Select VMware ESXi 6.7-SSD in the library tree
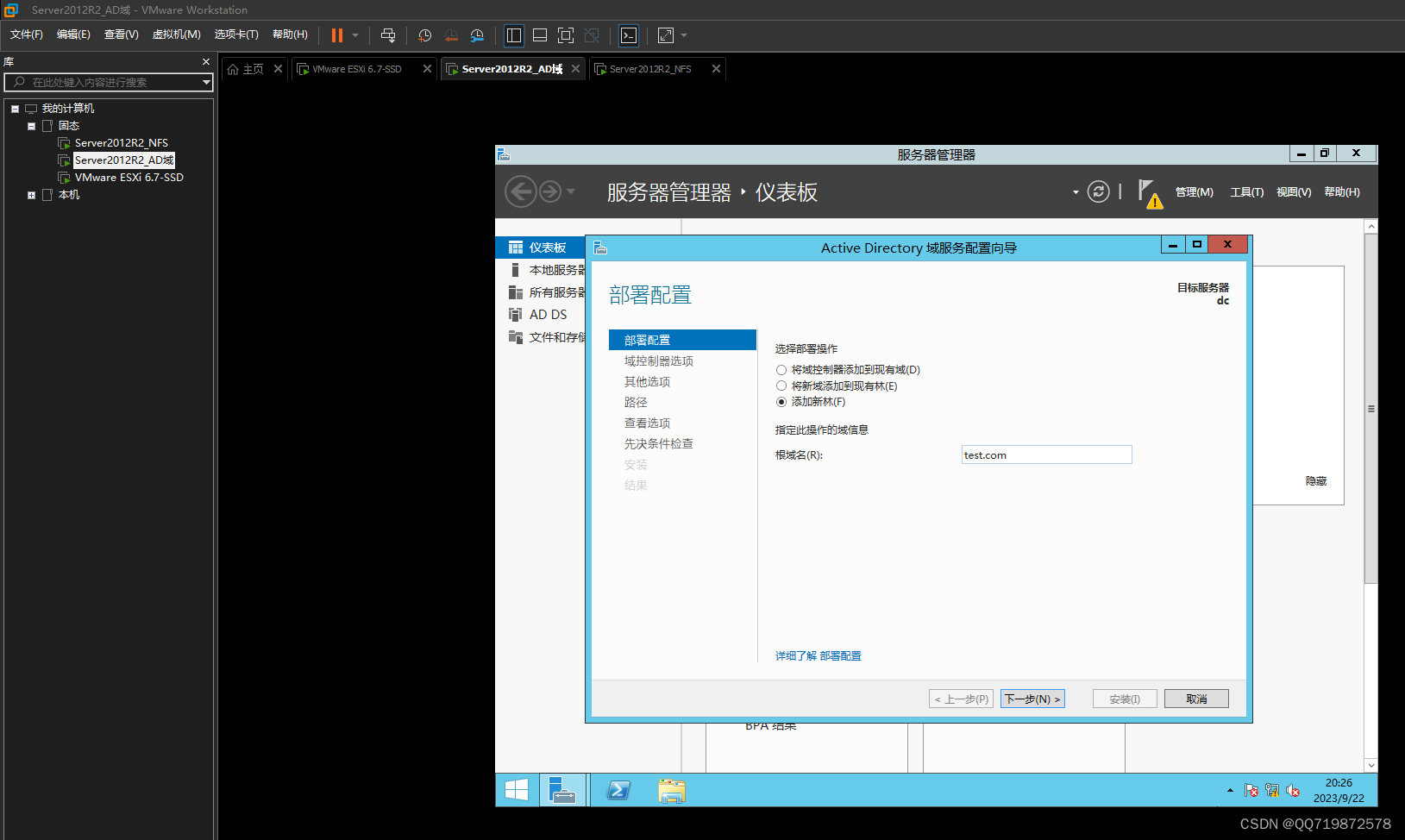This screenshot has height=840, width=1405. pos(129,178)
